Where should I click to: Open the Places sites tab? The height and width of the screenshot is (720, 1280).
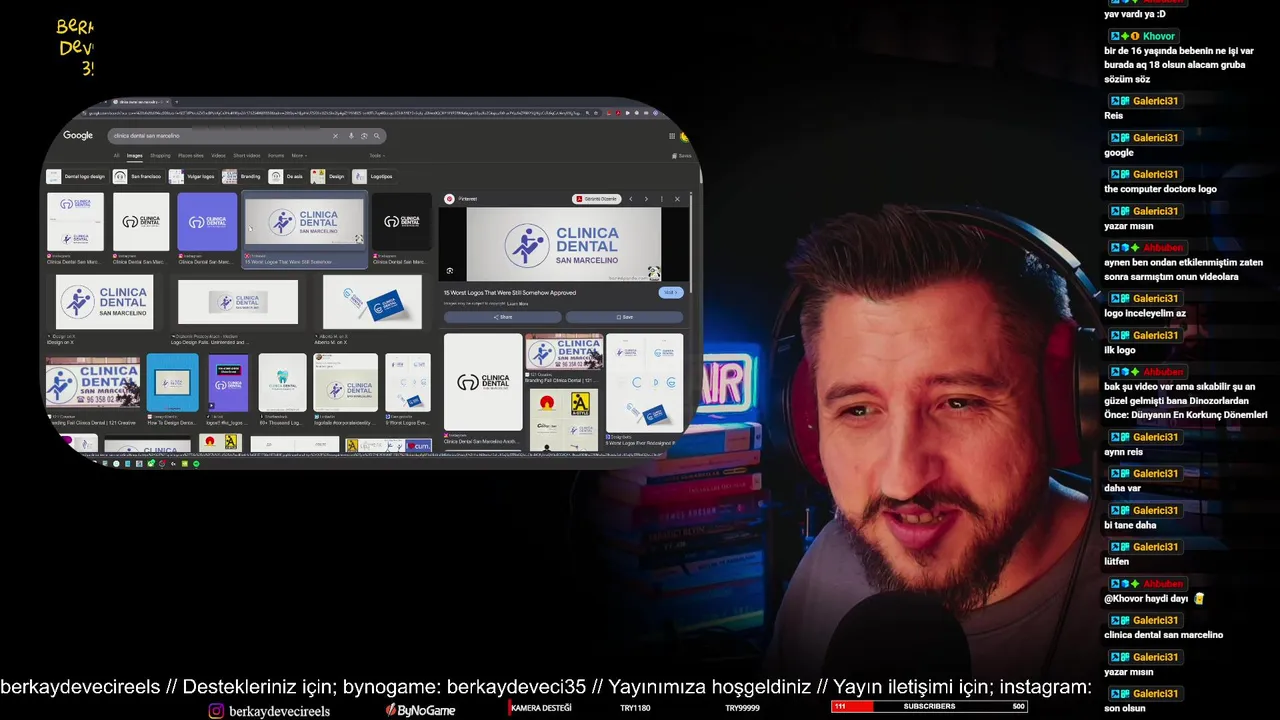pyautogui.click(x=191, y=156)
